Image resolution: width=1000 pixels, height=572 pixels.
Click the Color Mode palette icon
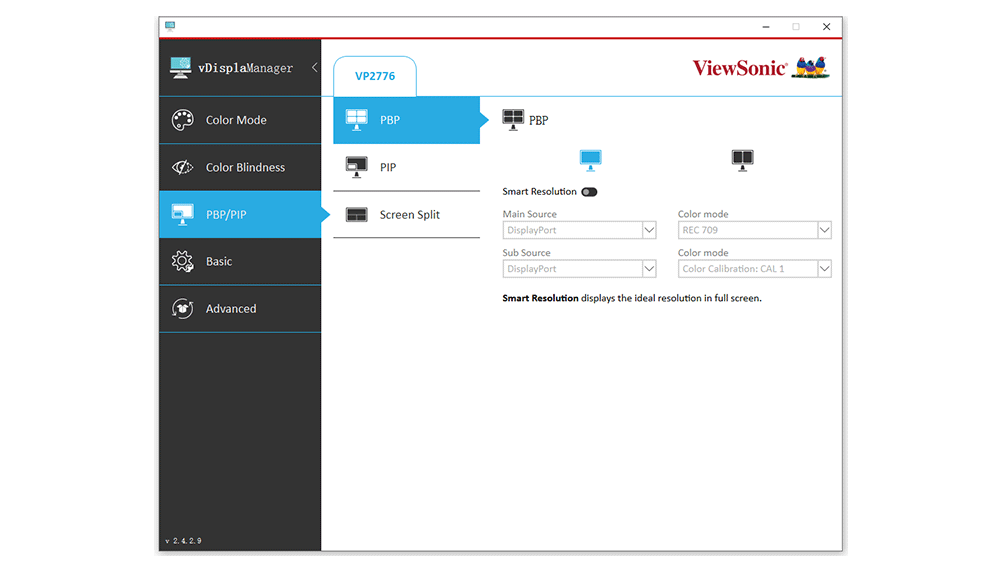[182, 120]
